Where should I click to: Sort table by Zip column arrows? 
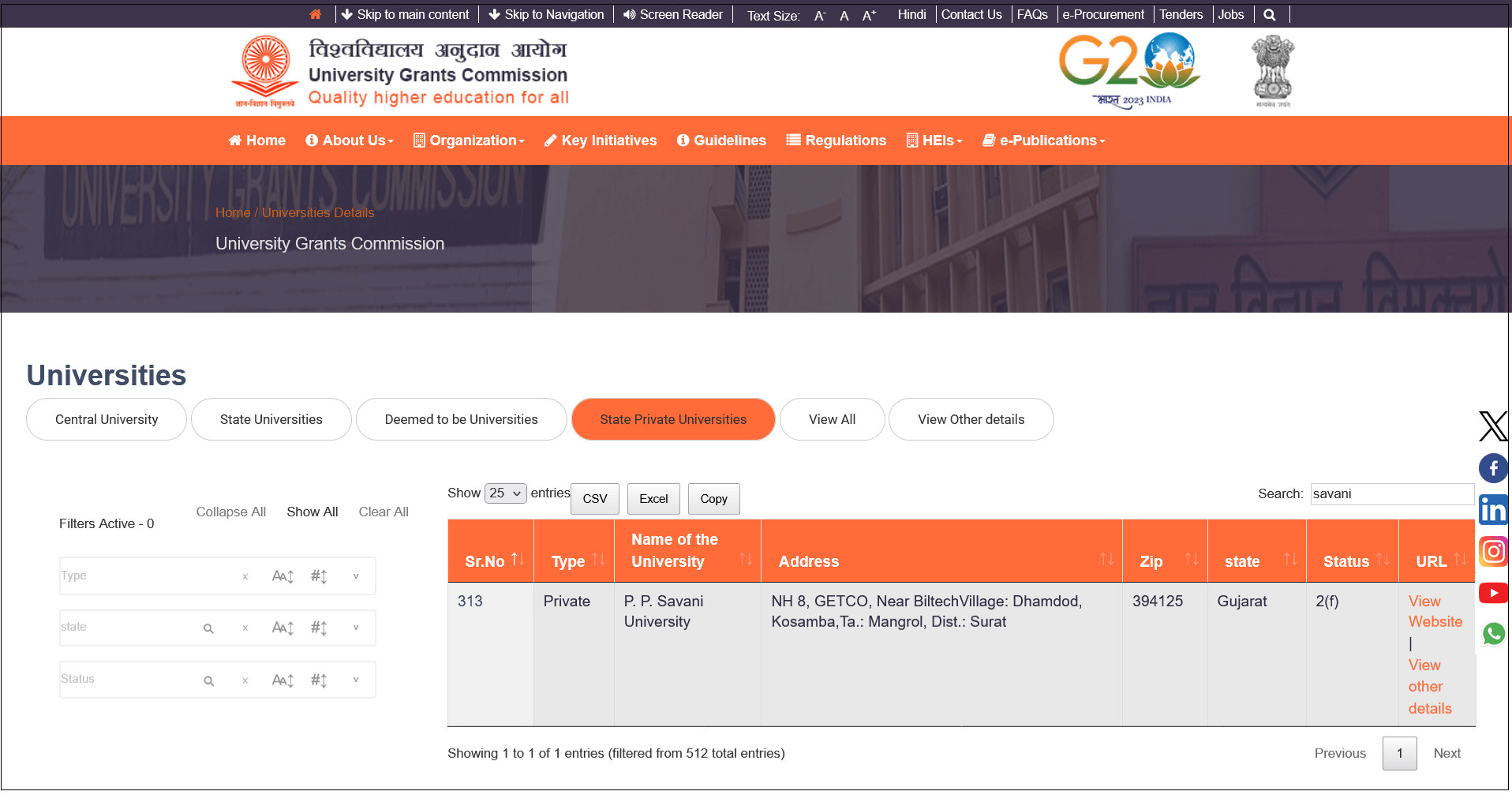pyautogui.click(x=1192, y=559)
